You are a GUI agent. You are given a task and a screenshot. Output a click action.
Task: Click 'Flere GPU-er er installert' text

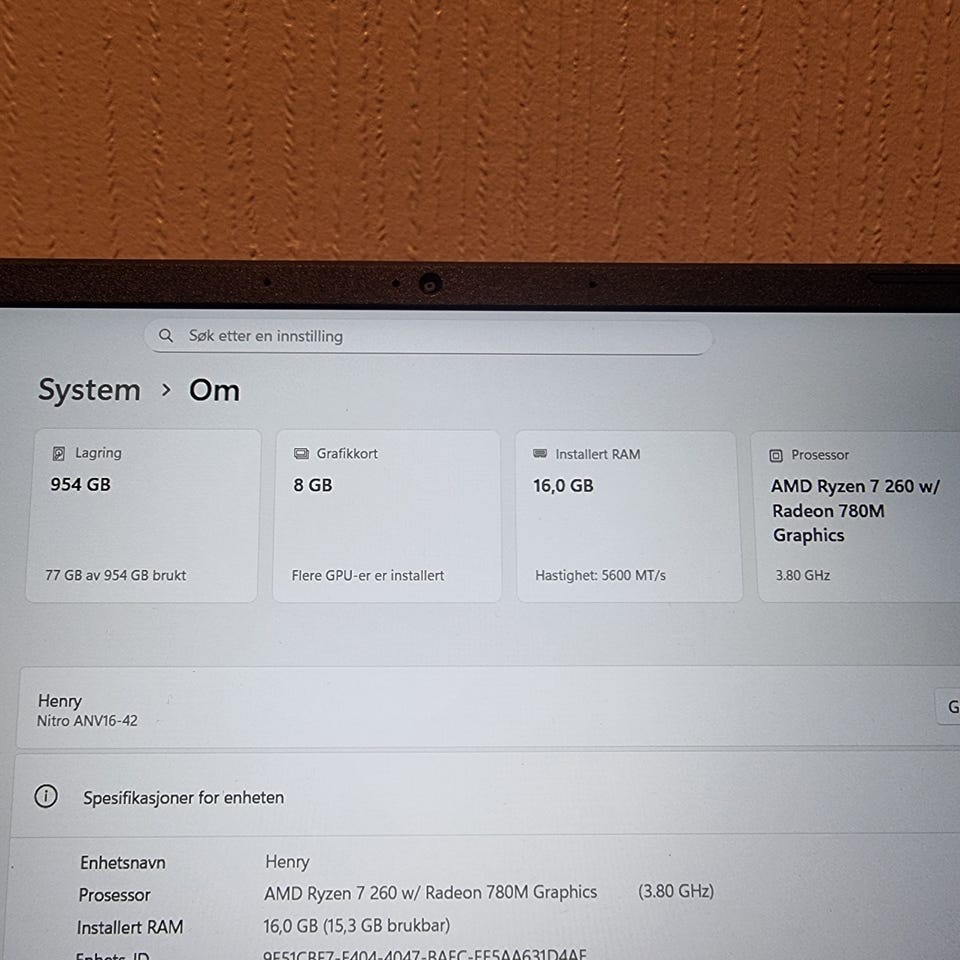point(367,576)
